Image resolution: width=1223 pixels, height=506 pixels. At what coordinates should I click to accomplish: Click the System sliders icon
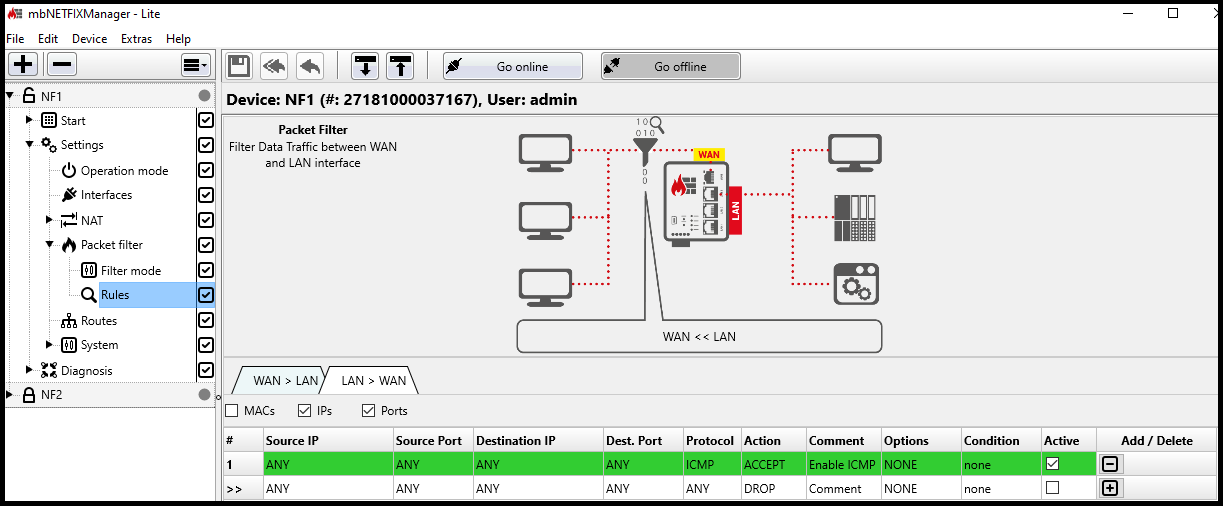(x=69, y=345)
